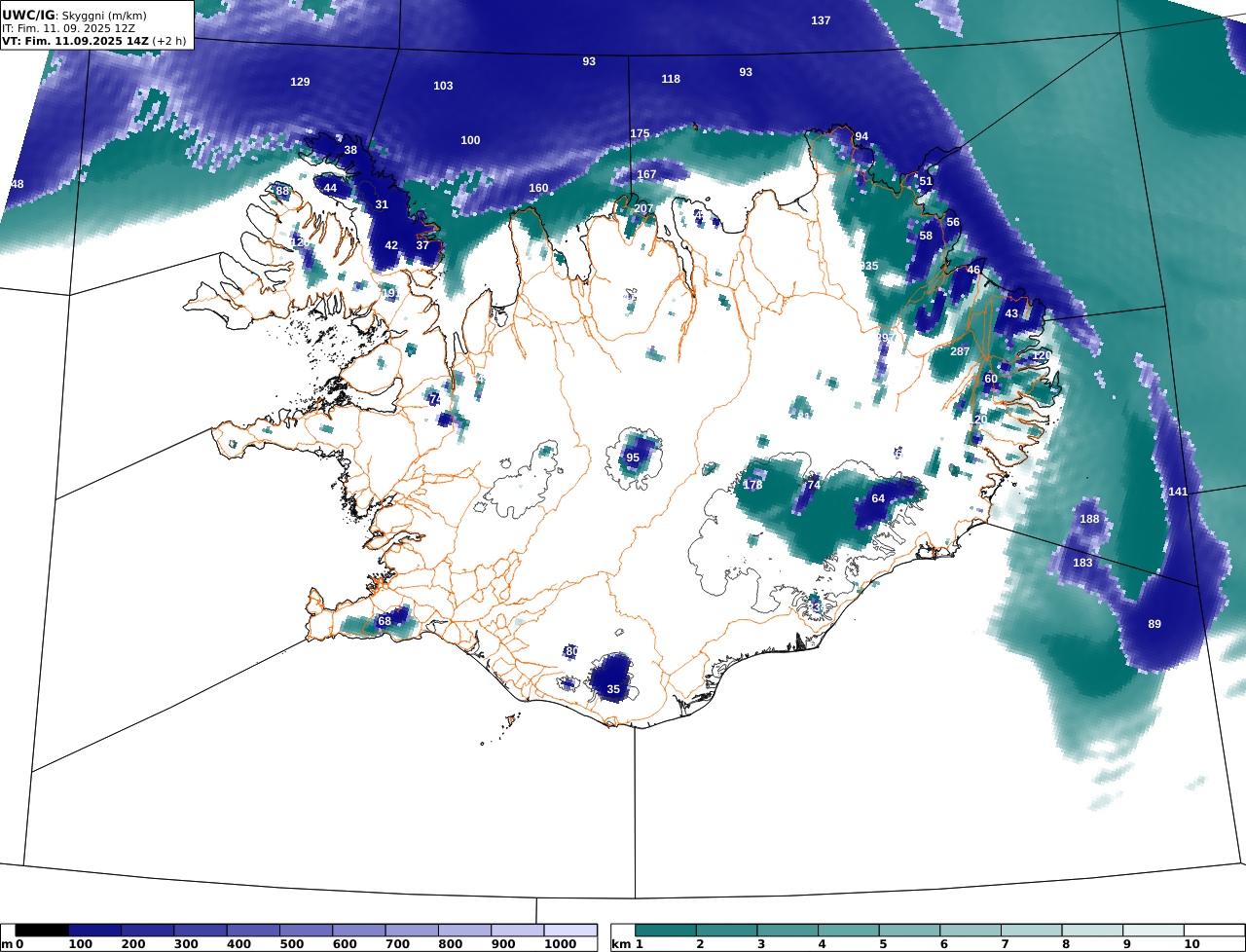Click the visibility value 141 offshore east

(1178, 492)
